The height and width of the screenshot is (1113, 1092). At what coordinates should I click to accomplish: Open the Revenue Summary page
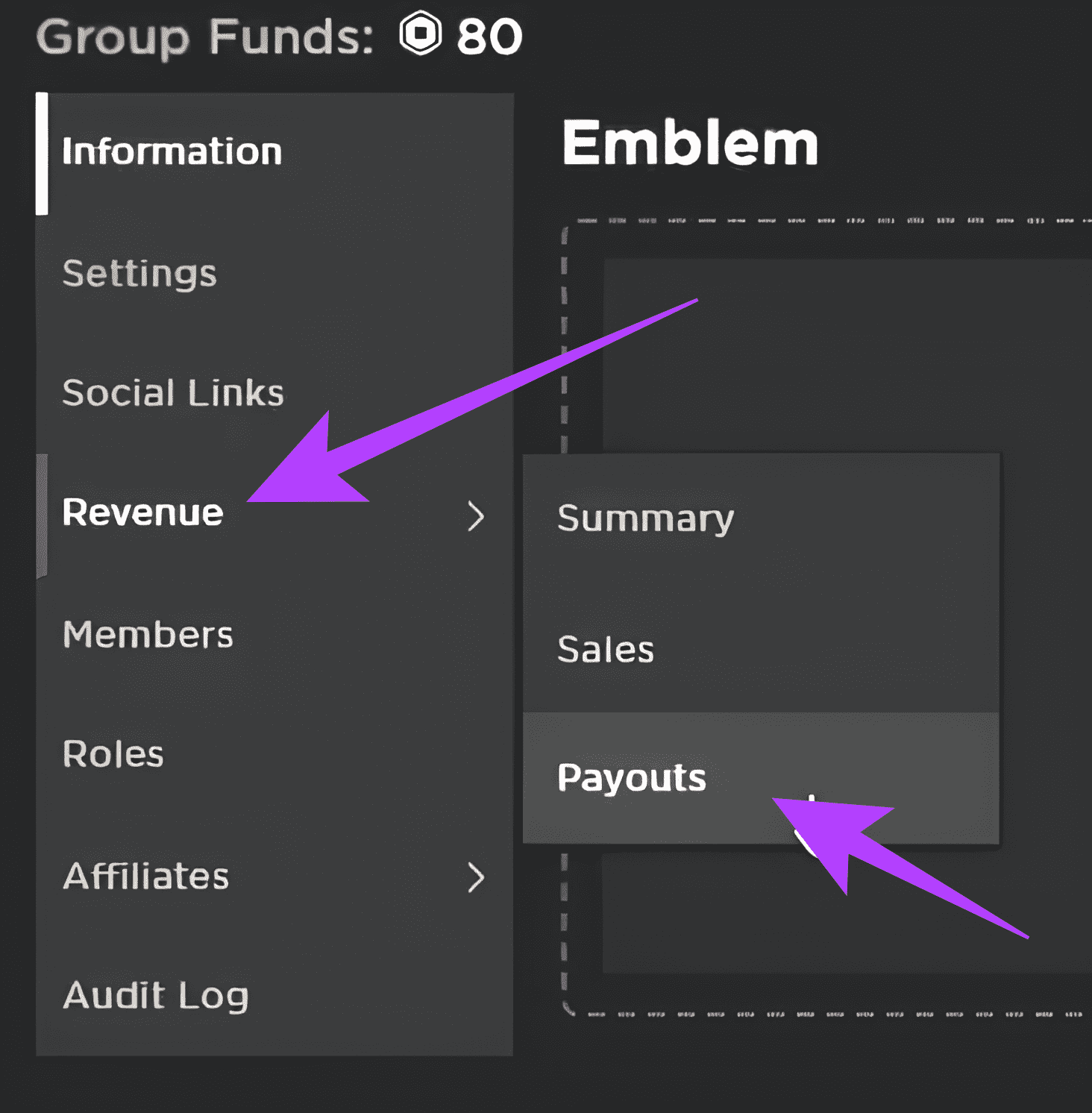point(645,518)
